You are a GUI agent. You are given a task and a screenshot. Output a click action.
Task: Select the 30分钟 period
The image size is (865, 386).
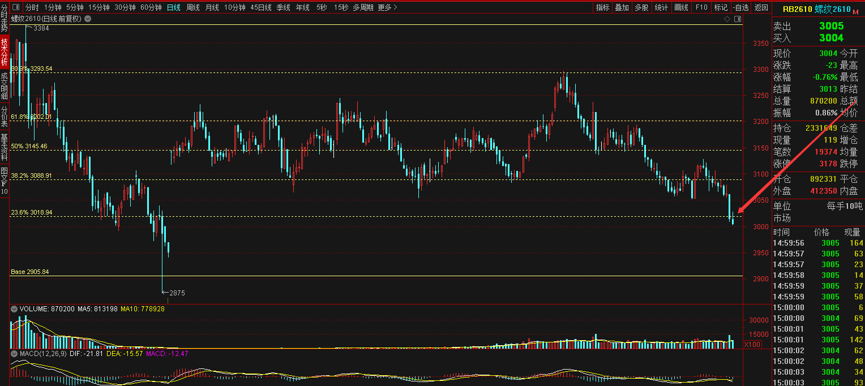tap(125, 8)
